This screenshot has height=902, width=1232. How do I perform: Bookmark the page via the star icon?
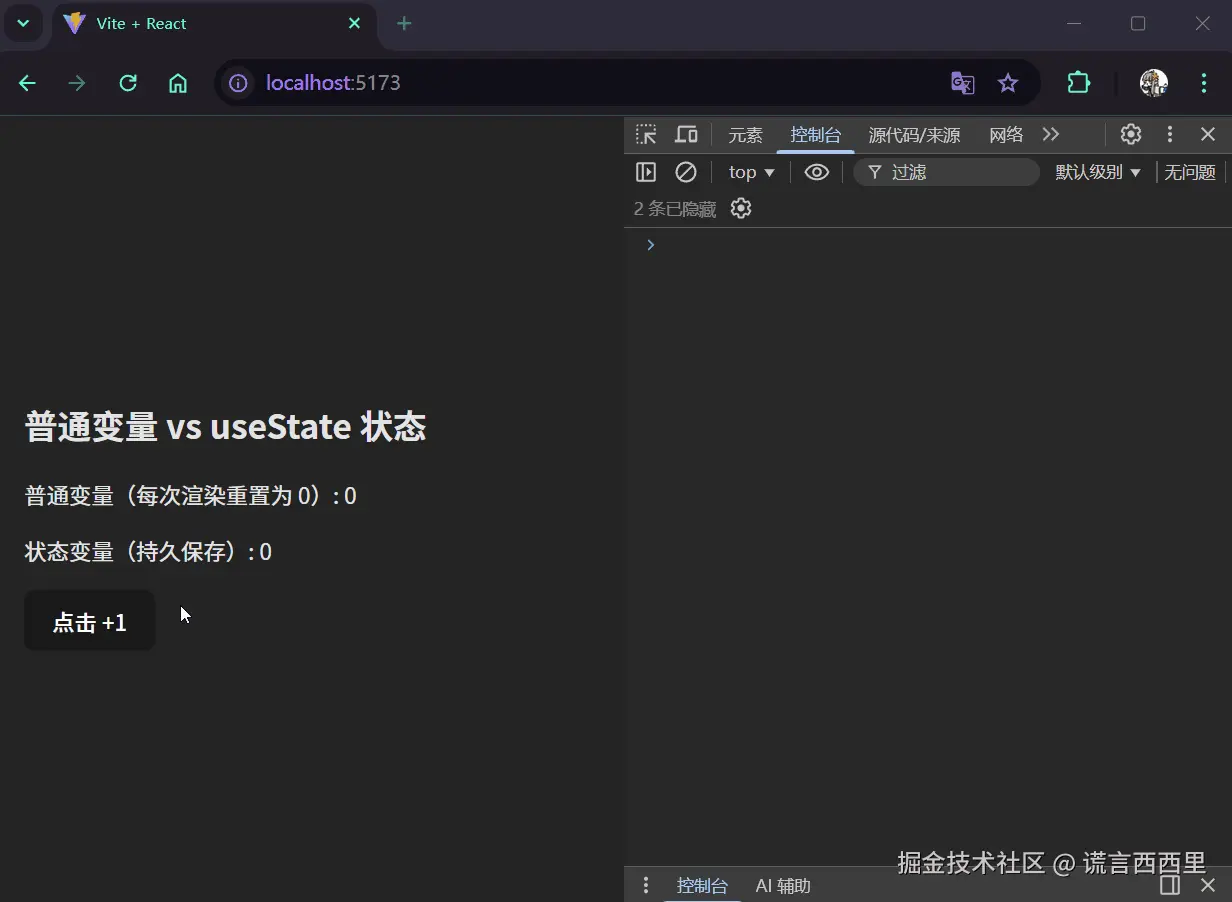(1009, 83)
